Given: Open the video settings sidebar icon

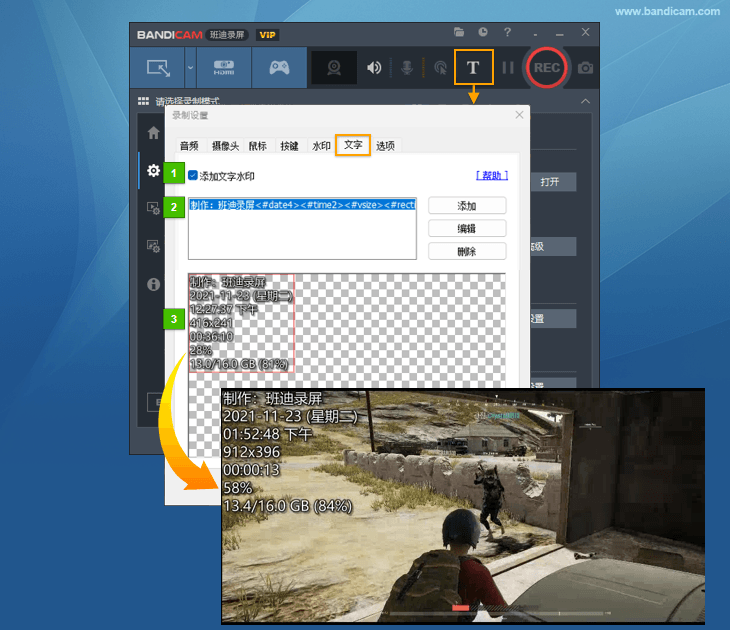Looking at the screenshot, I should click(153, 208).
